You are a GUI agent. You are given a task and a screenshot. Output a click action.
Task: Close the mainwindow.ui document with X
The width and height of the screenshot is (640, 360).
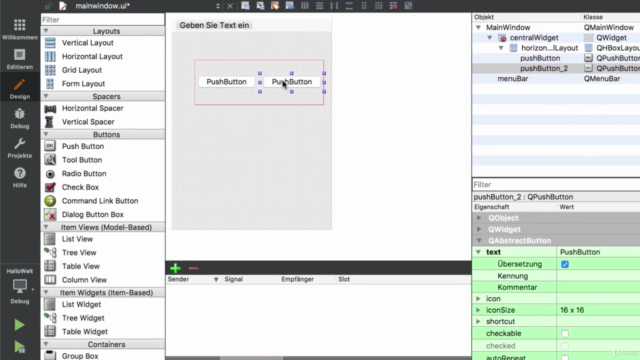tap(230, 6)
